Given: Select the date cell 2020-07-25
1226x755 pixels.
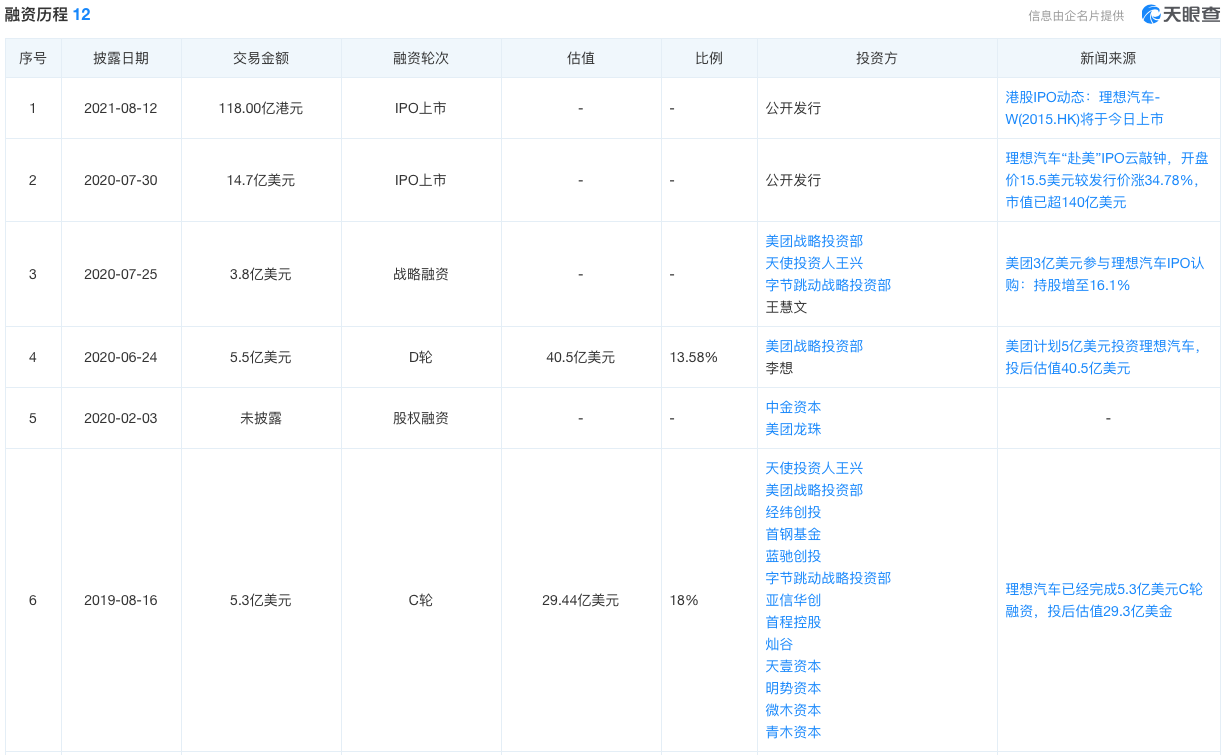Looking at the screenshot, I should [x=121, y=274].
